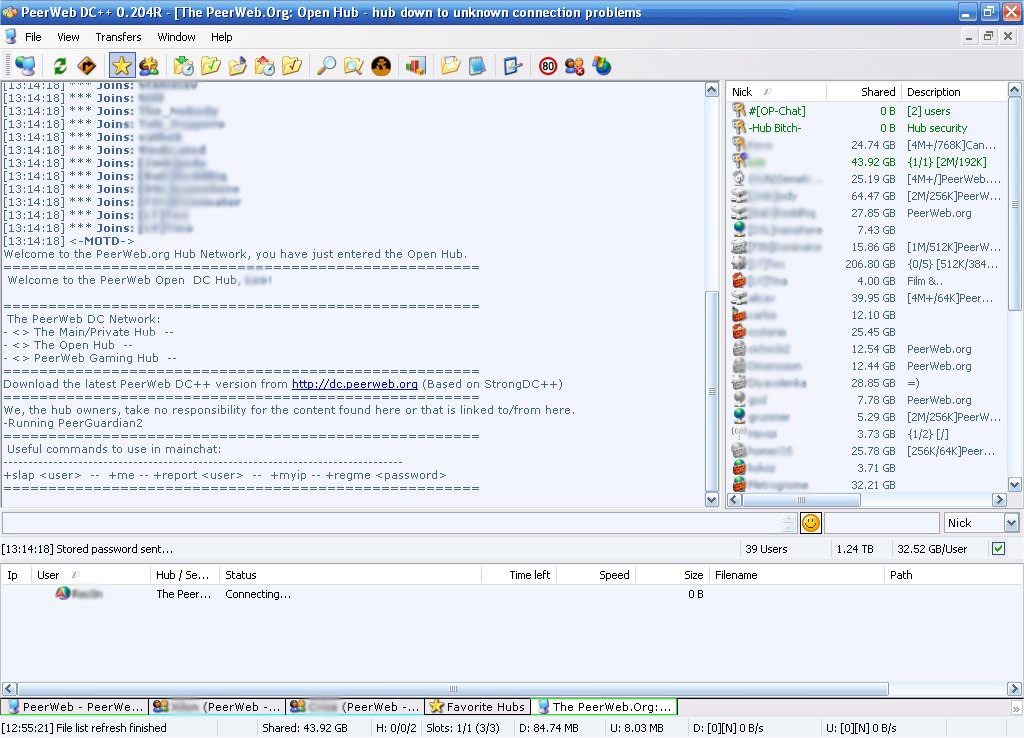Open the Window menu
Image resolution: width=1024 pixels, height=738 pixels.
point(176,37)
